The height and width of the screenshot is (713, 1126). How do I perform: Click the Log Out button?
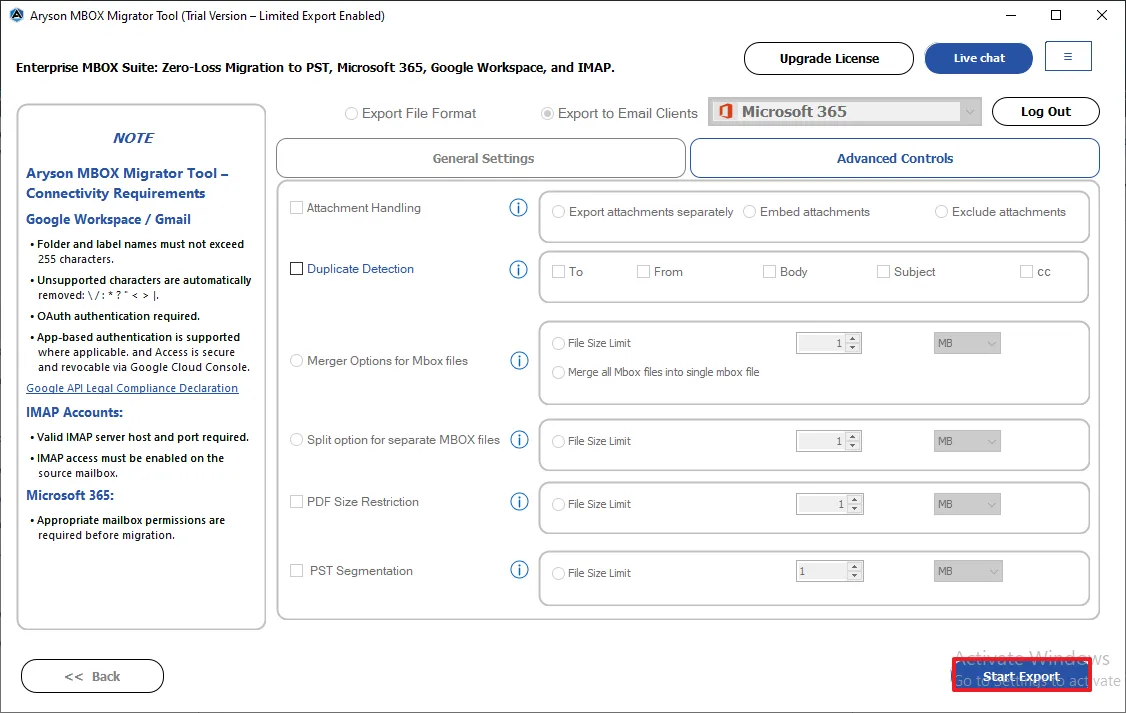pyautogui.click(x=1046, y=111)
